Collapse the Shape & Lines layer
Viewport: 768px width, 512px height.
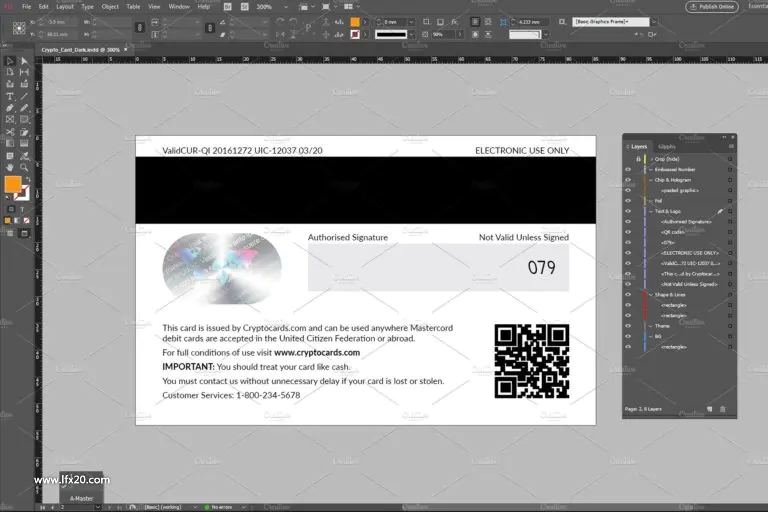pos(651,294)
